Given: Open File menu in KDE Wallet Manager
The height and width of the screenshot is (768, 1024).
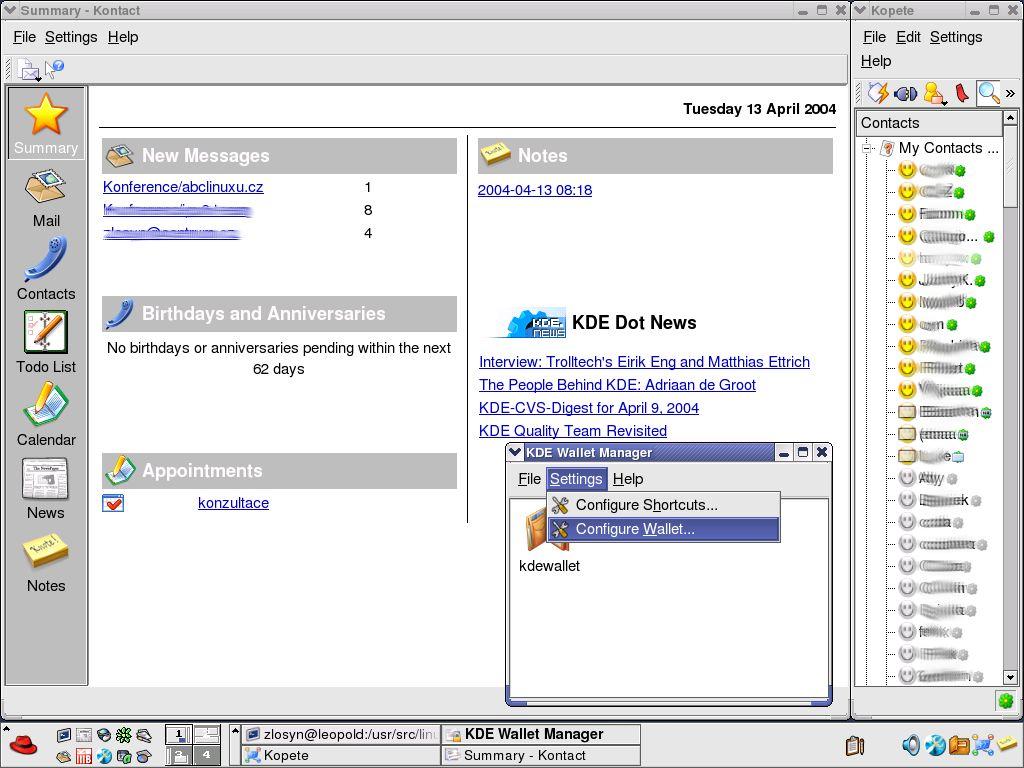Looking at the screenshot, I should [529, 479].
